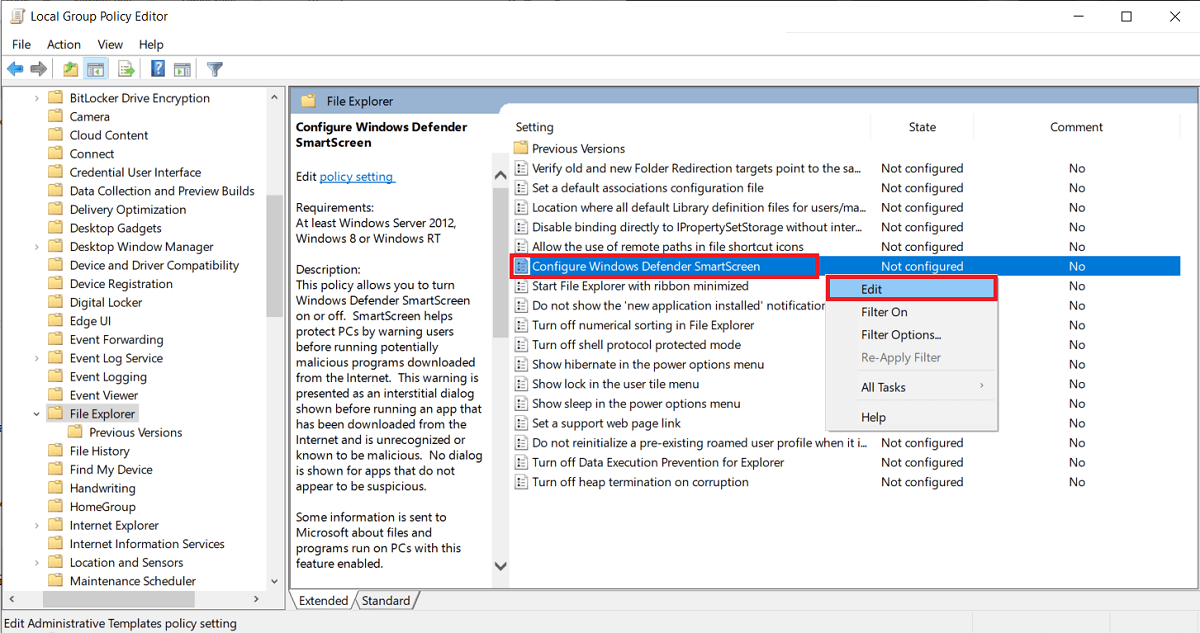Switch to the Standard tab
Image resolution: width=1200 pixels, height=633 pixels.
coord(386,600)
